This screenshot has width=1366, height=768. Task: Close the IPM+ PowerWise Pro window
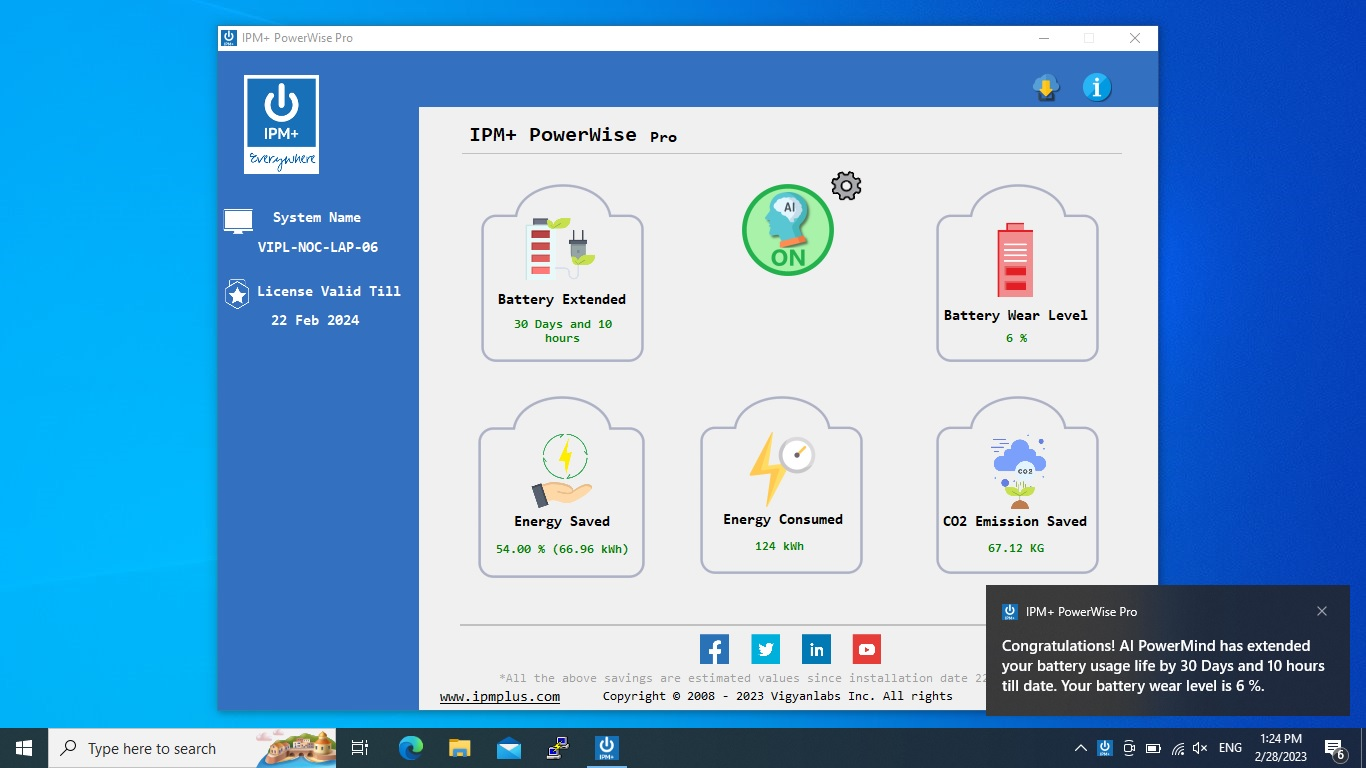pos(1135,38)
